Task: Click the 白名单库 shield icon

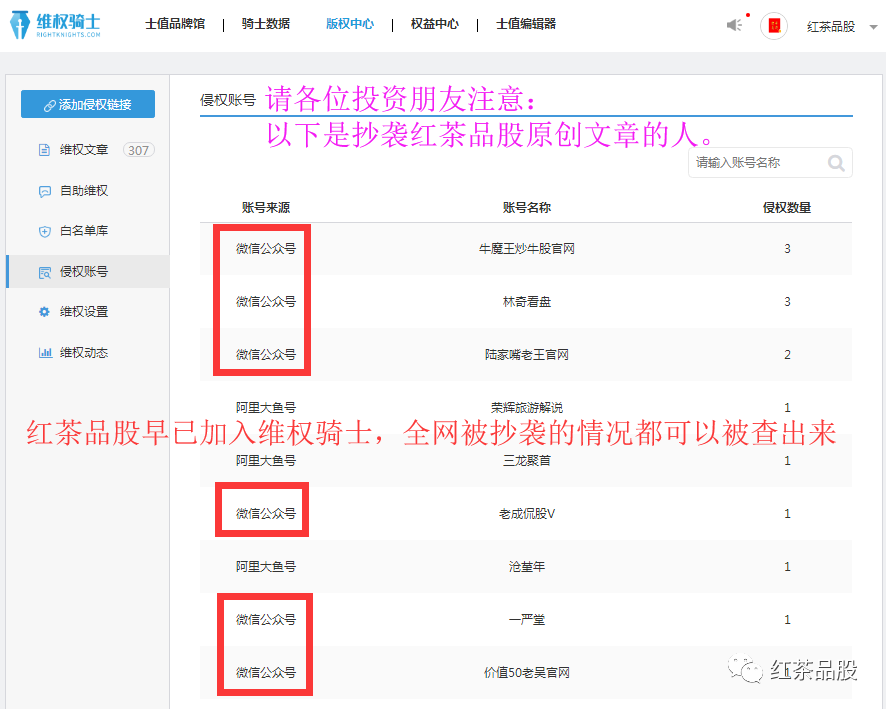Action: pyautogui.click(x=45, y=231)
